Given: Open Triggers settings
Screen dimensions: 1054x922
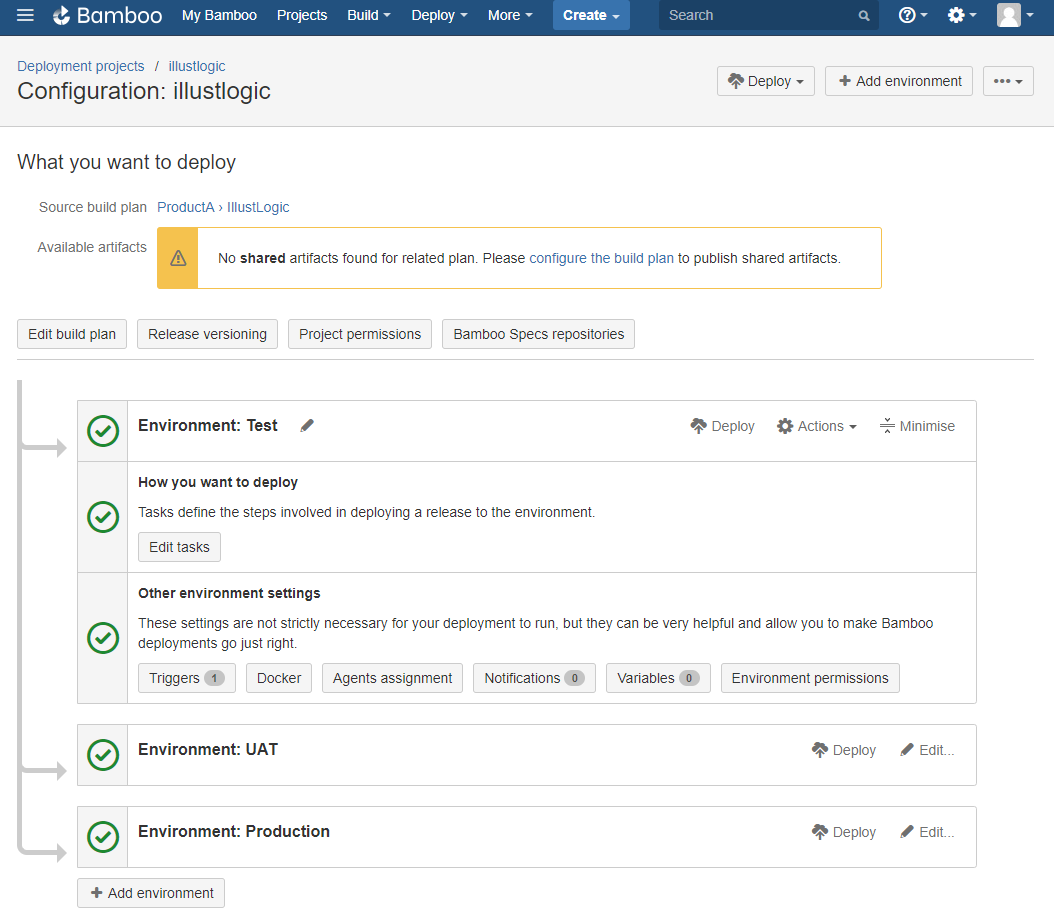Looking at the screenshot, I should click(187, 678).
